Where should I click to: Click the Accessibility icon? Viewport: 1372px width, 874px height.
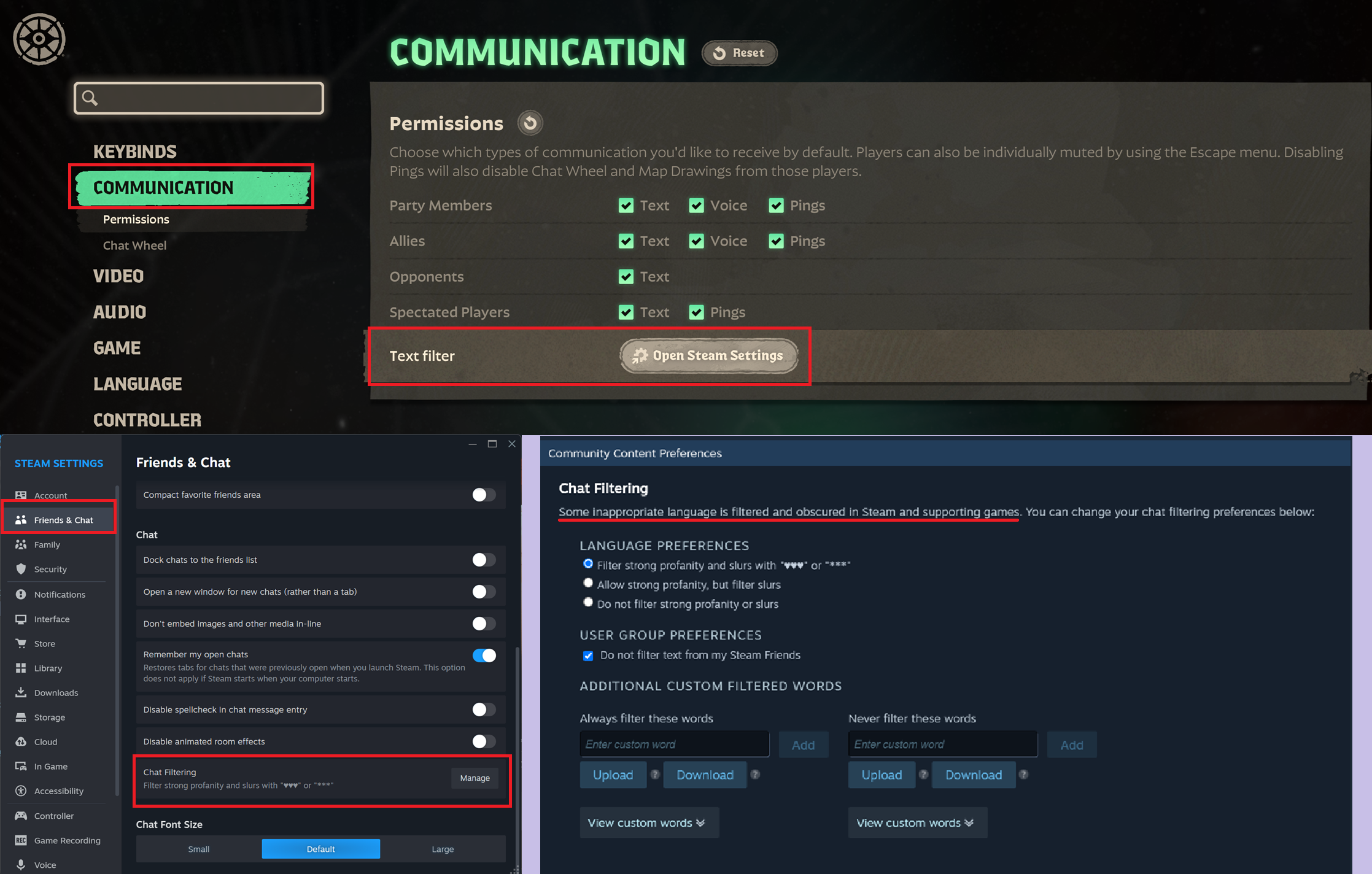tap(21, 791)
